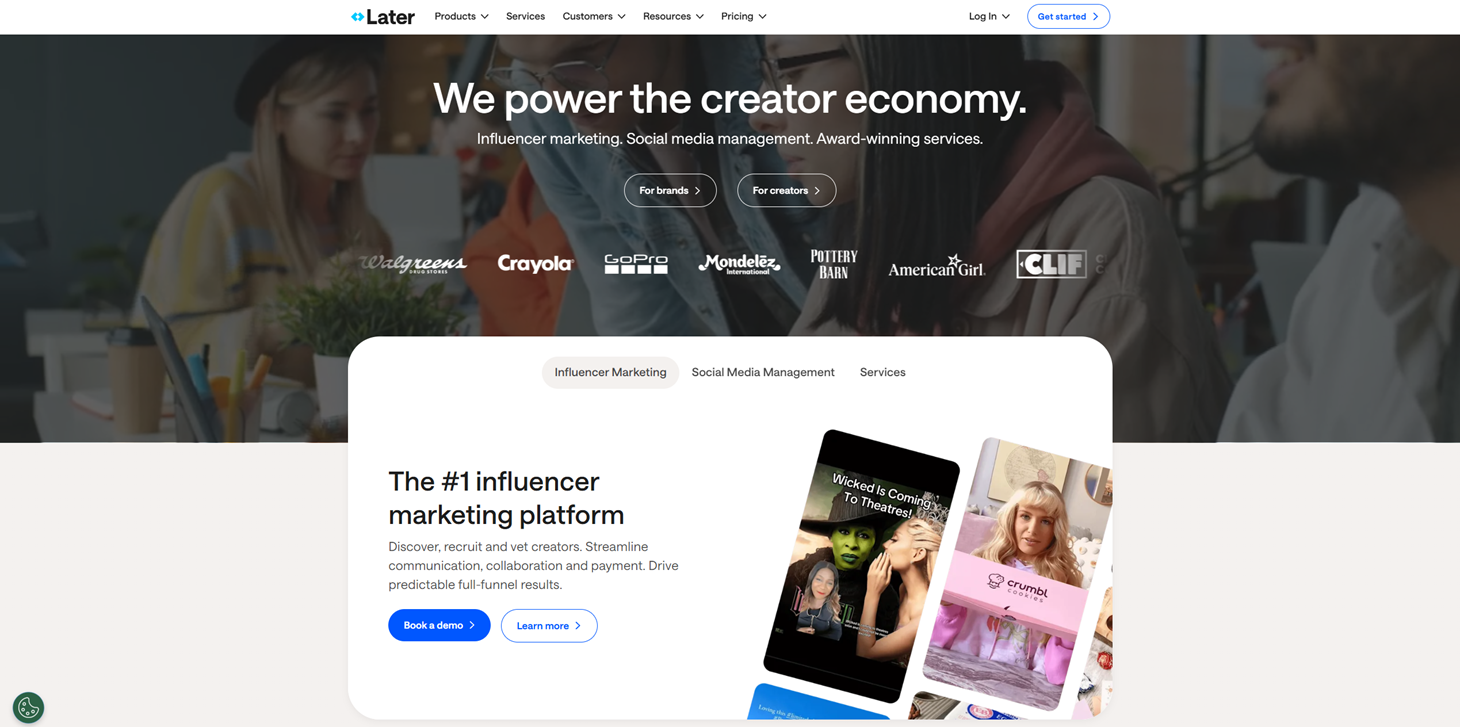The height and width of the screenshot is (727, 1460).
Task: Click the Book a demo button
Action: pos(439,625)
